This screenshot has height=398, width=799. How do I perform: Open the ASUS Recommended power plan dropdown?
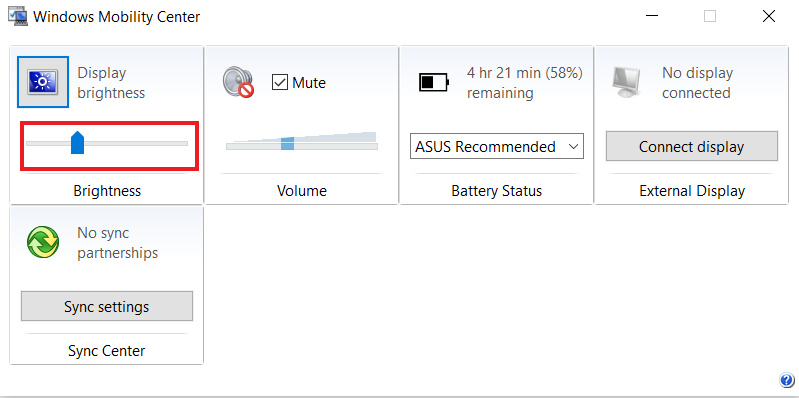click(x=497, y=147)
